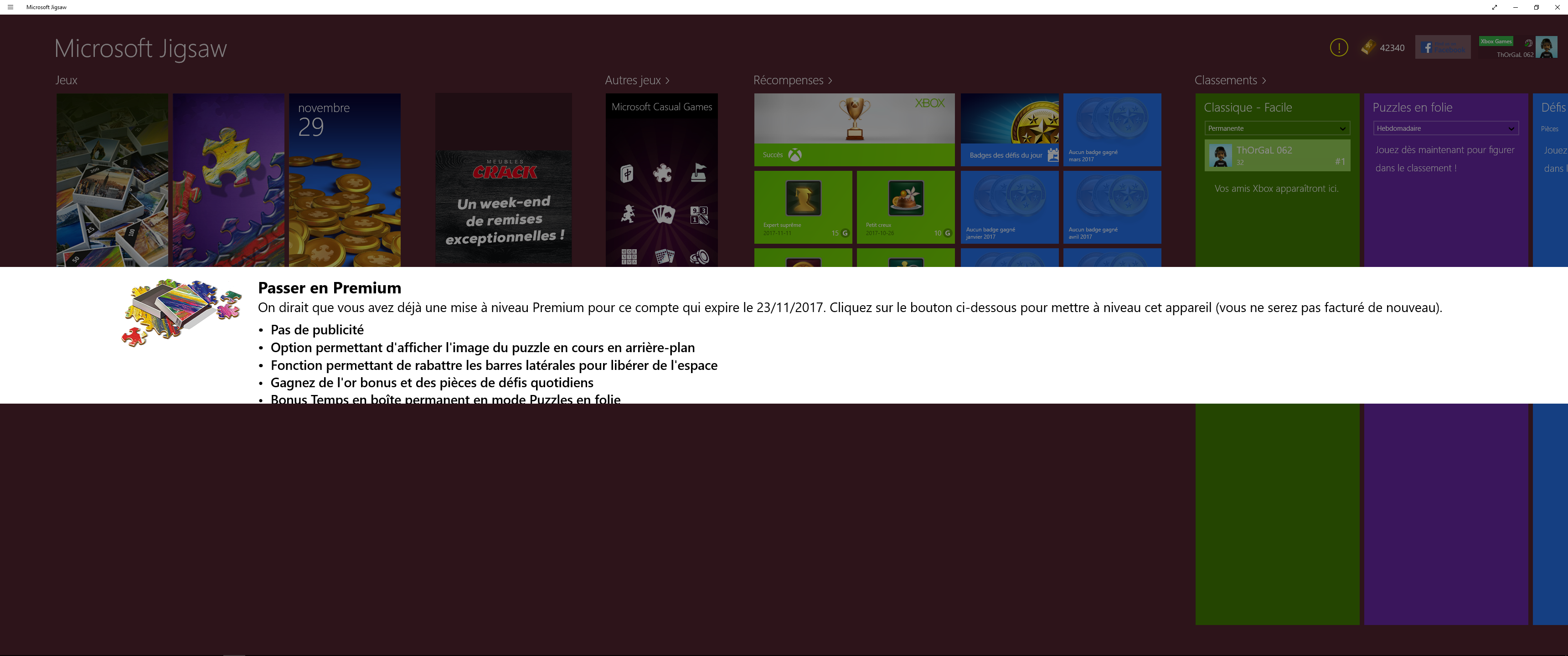Launch the word grid game icon
The width and height of the screenshot is (1568, 656).
629,257
